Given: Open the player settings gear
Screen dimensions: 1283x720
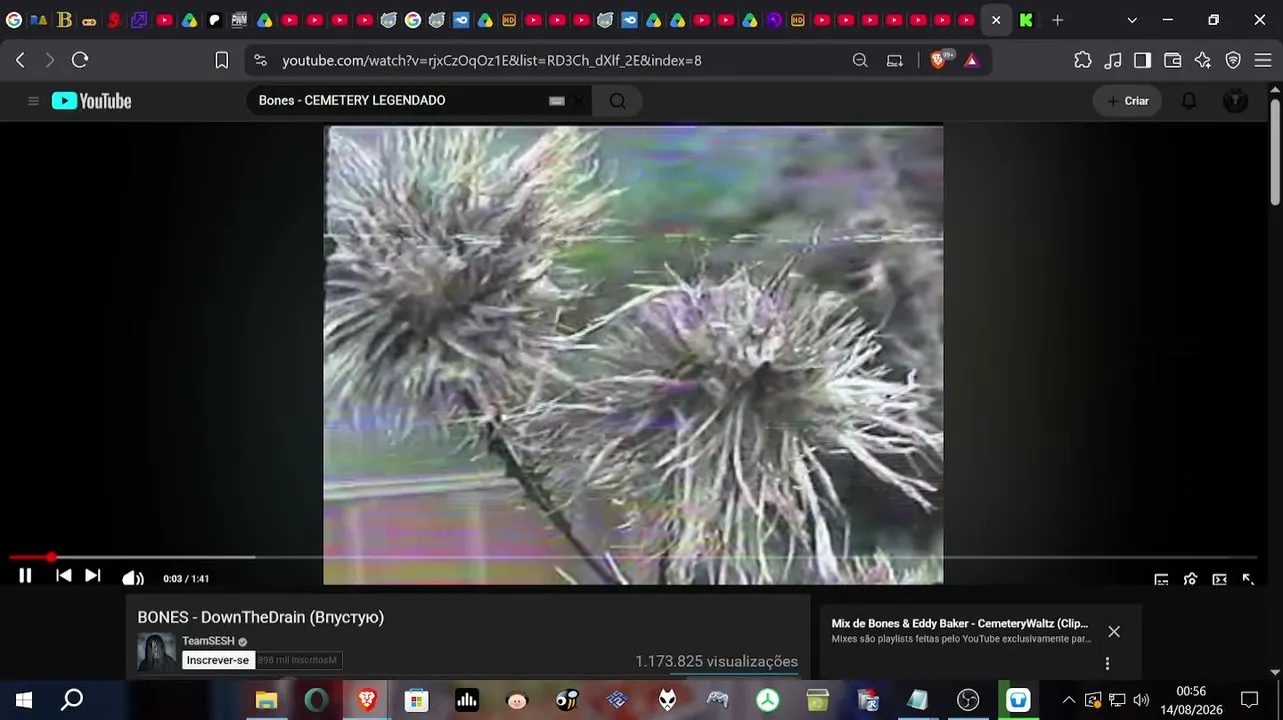Looking at the screenshot, I should tap(1190, 579).
